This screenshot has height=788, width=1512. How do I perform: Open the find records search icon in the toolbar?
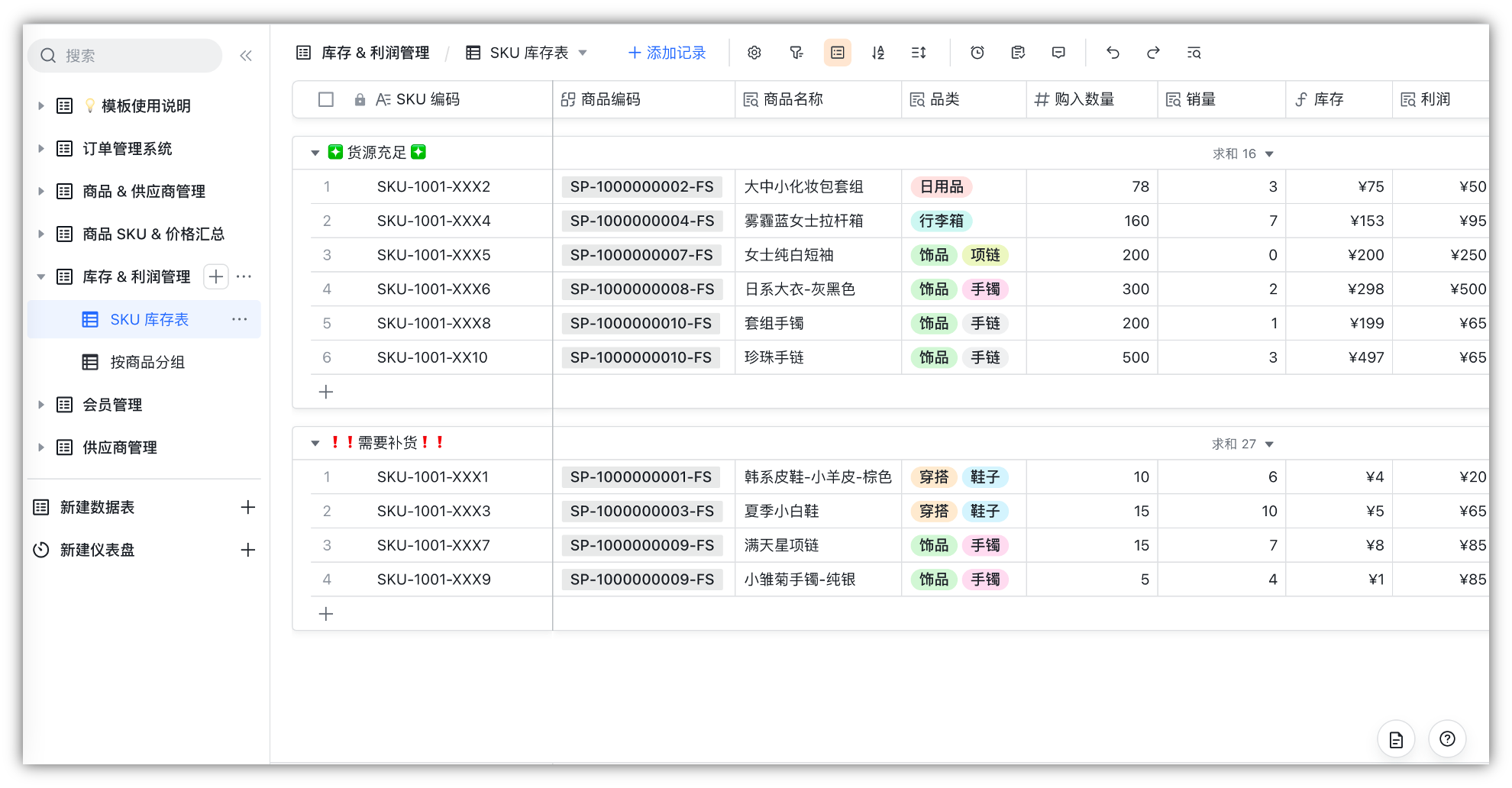coord(1194,53)
